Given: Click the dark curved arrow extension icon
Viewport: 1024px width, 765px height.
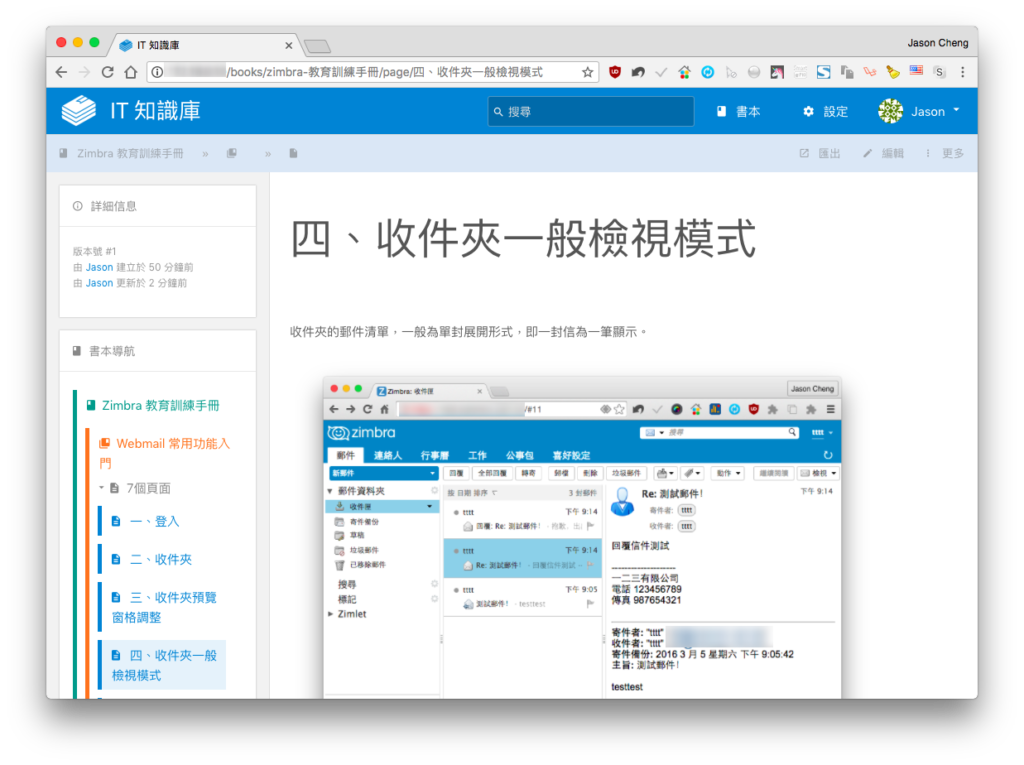Looking at the screenshot, I should coord(638,72).
